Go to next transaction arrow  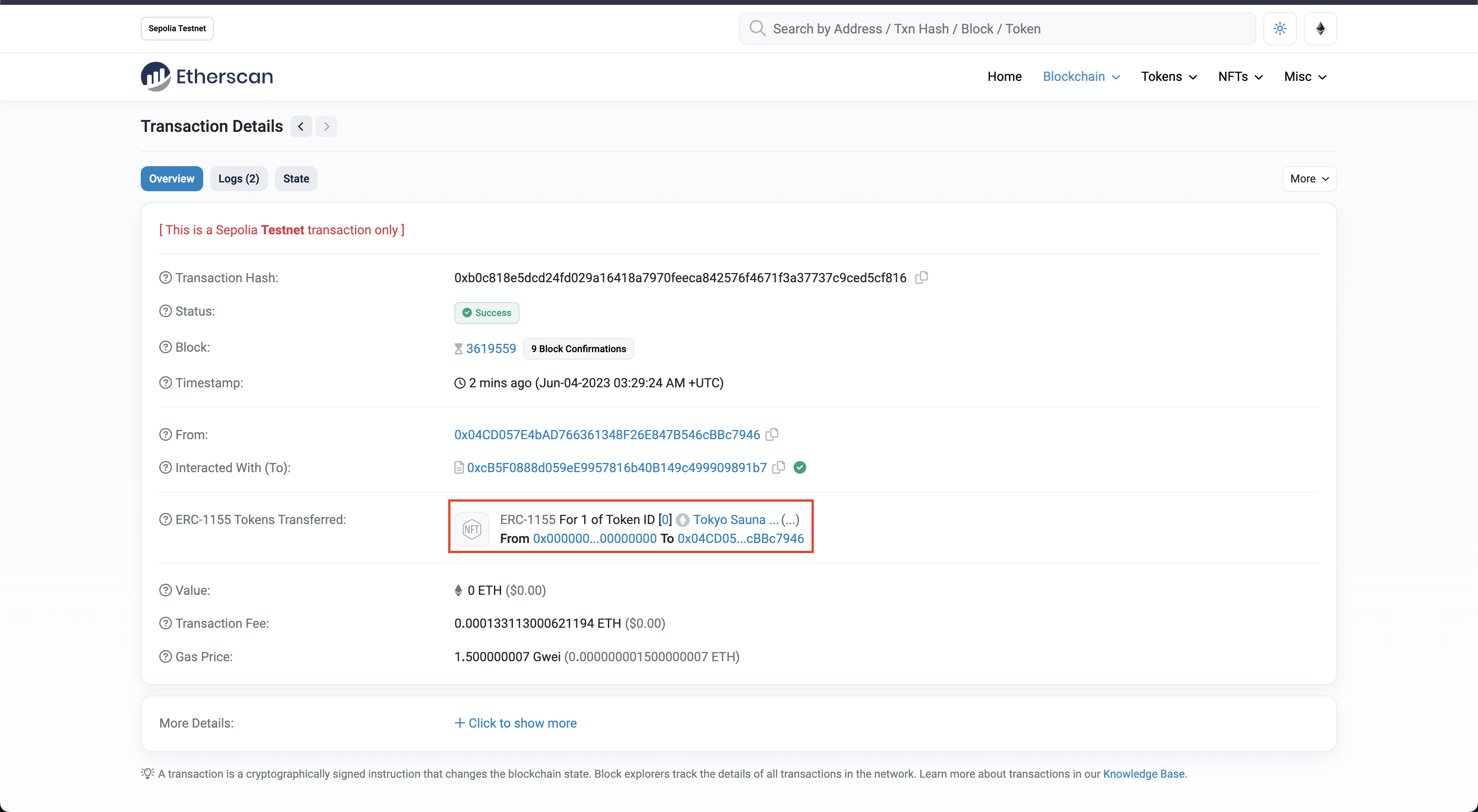tap(326, 126)
